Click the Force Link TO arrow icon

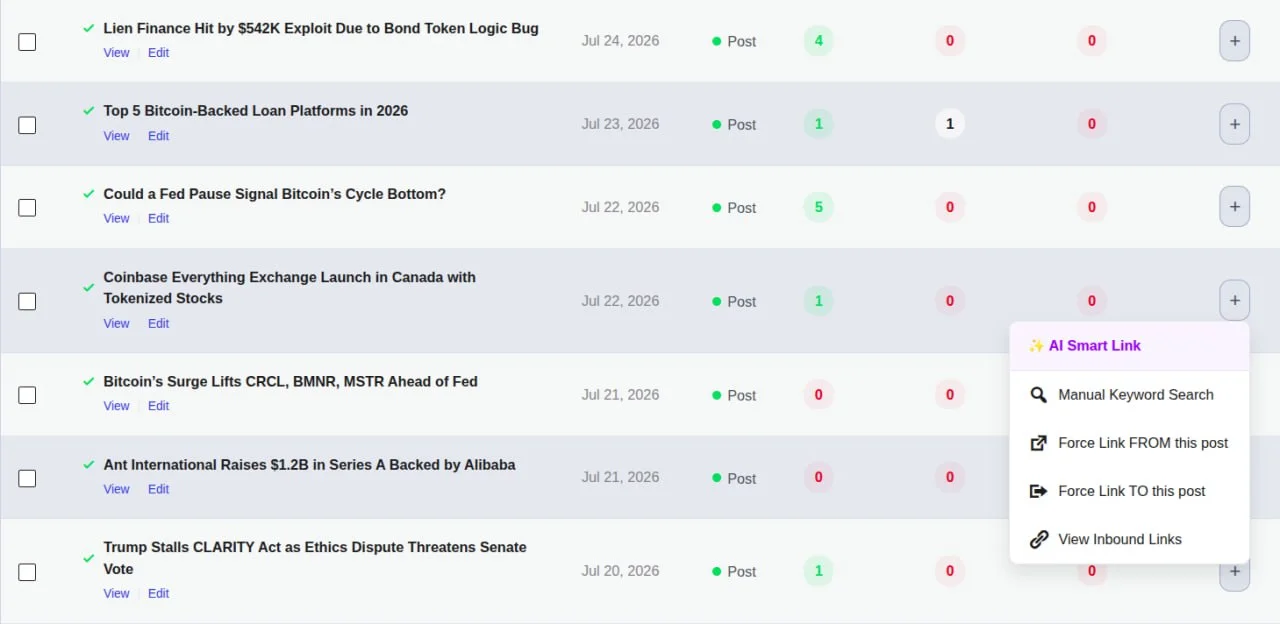[1039, 491]
